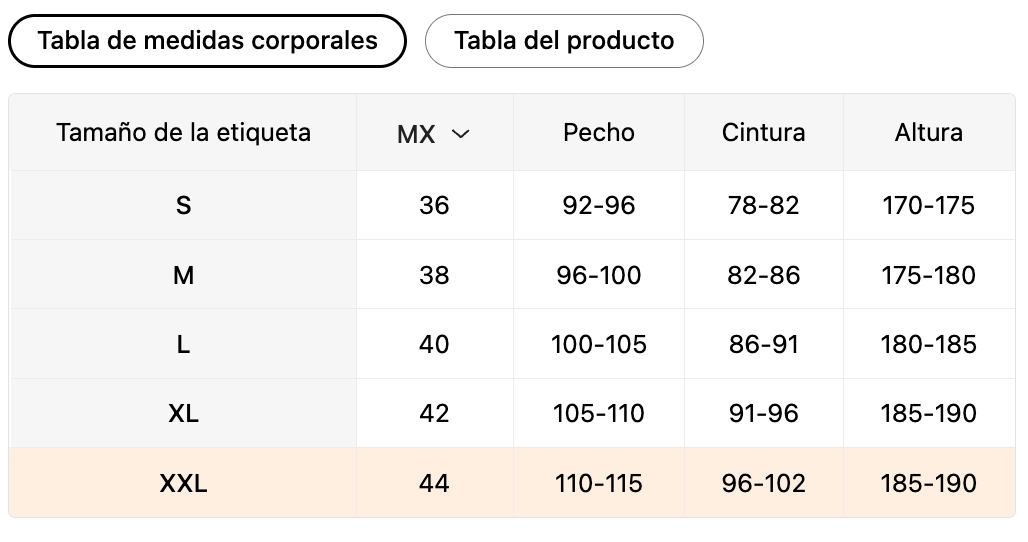
Task: Click the waist value 86-91 cell
Action: coord(764,344)
